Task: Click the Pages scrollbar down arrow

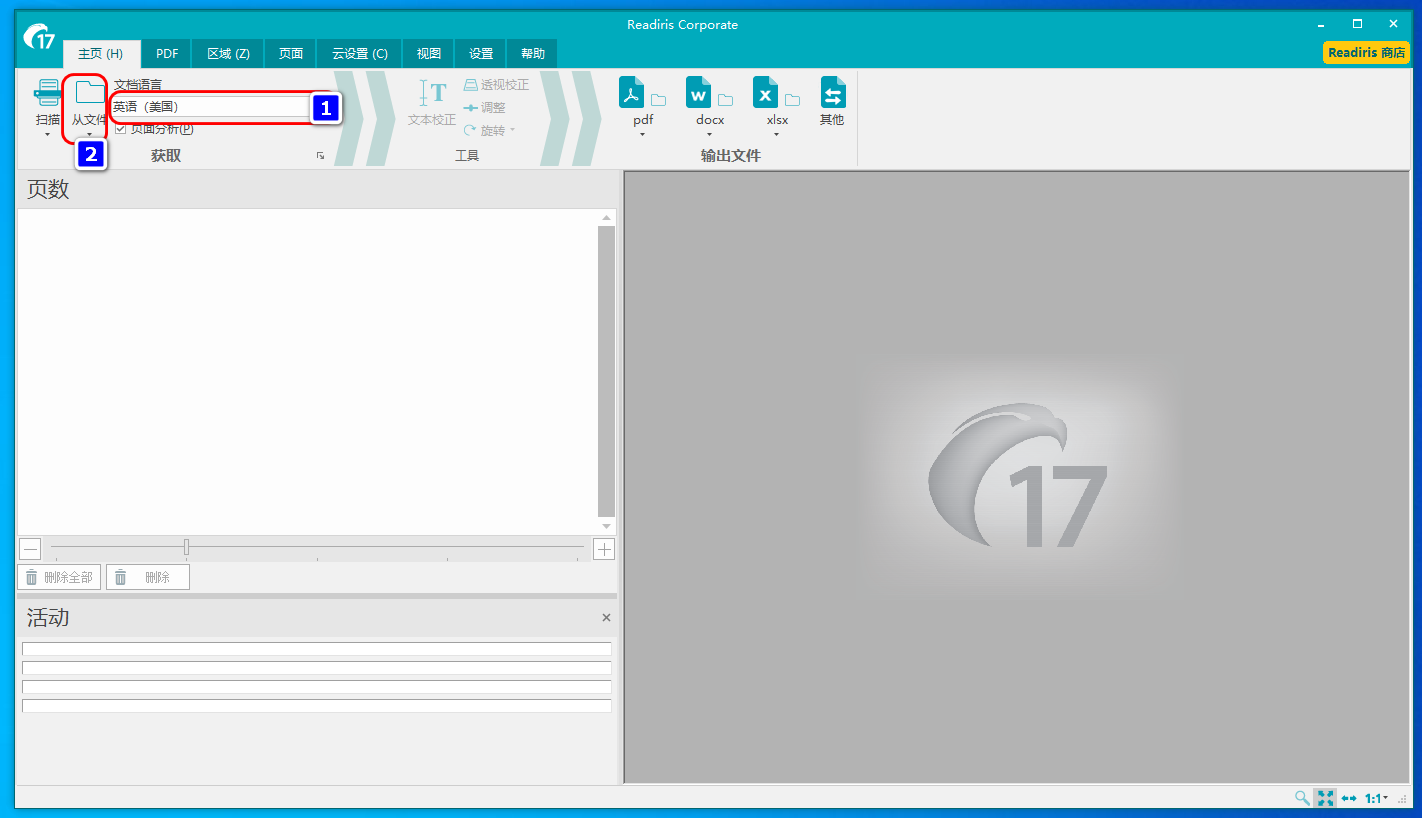Action: click(x=606, y=526)
